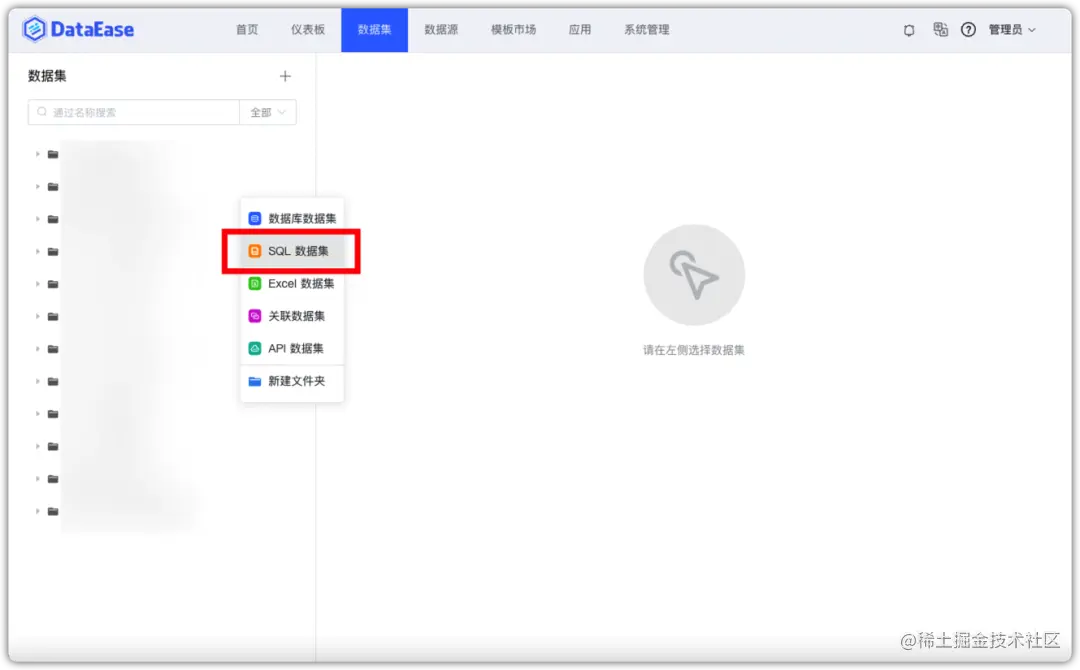
Task: Click the 数据集 panel heading
Action: pos(48,76)
